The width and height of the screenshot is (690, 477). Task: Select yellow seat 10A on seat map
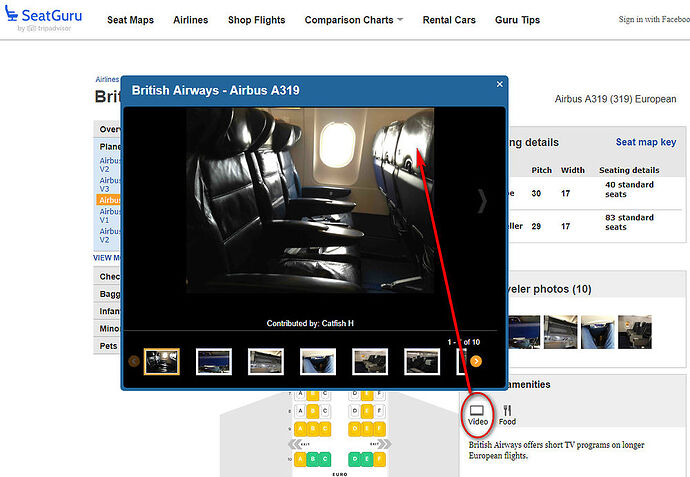(301, 459)
